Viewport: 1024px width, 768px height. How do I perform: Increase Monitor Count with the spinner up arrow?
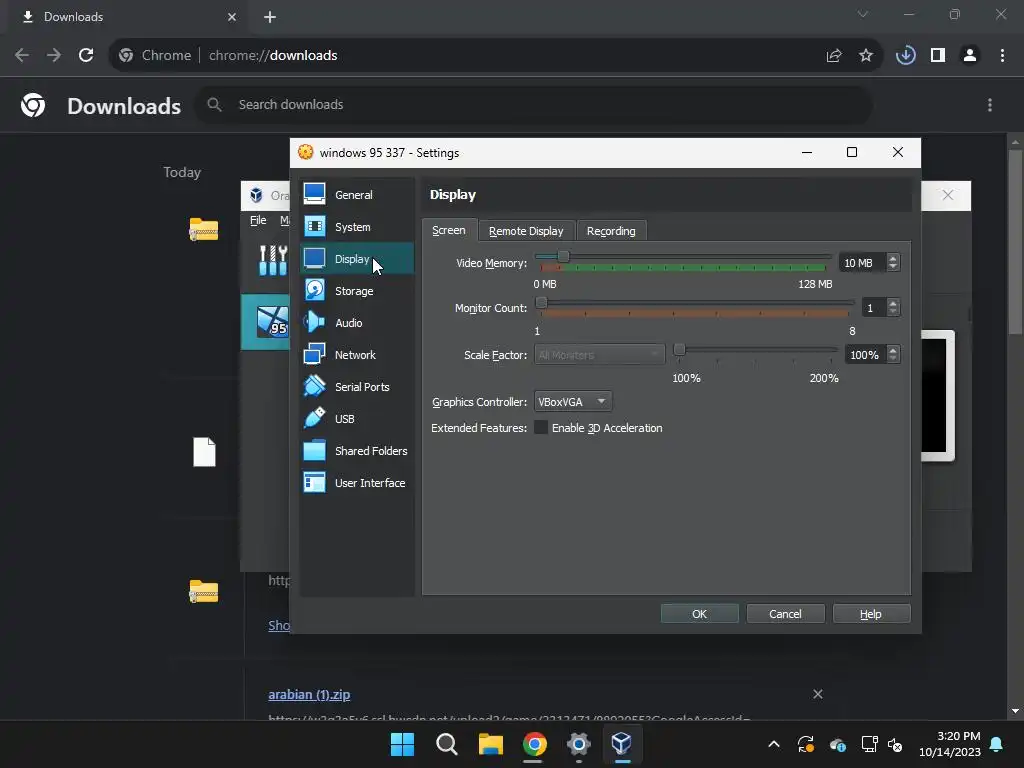point(893,303)
